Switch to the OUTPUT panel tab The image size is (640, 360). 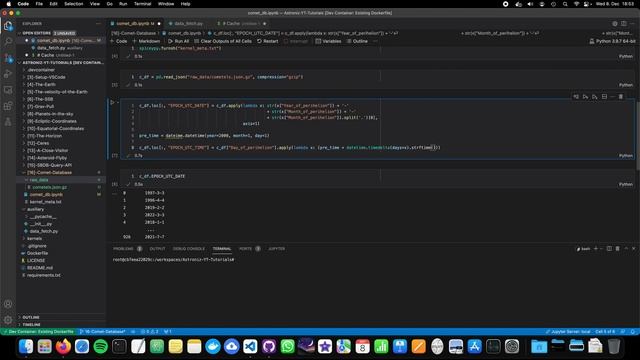pyautogui.click(x=157, y=249)
